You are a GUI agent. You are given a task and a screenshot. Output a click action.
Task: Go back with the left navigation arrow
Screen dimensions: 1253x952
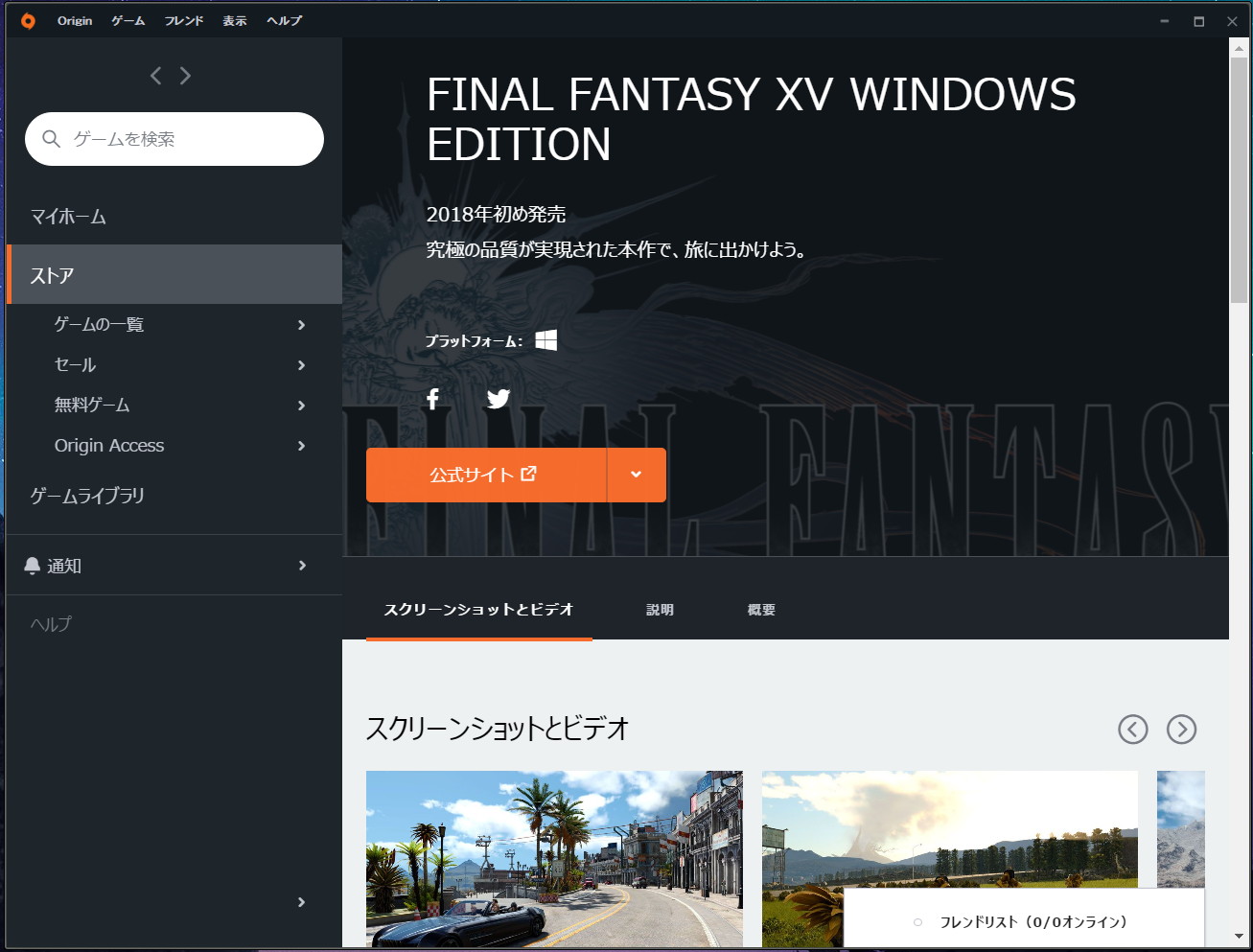tap(155, 76)
